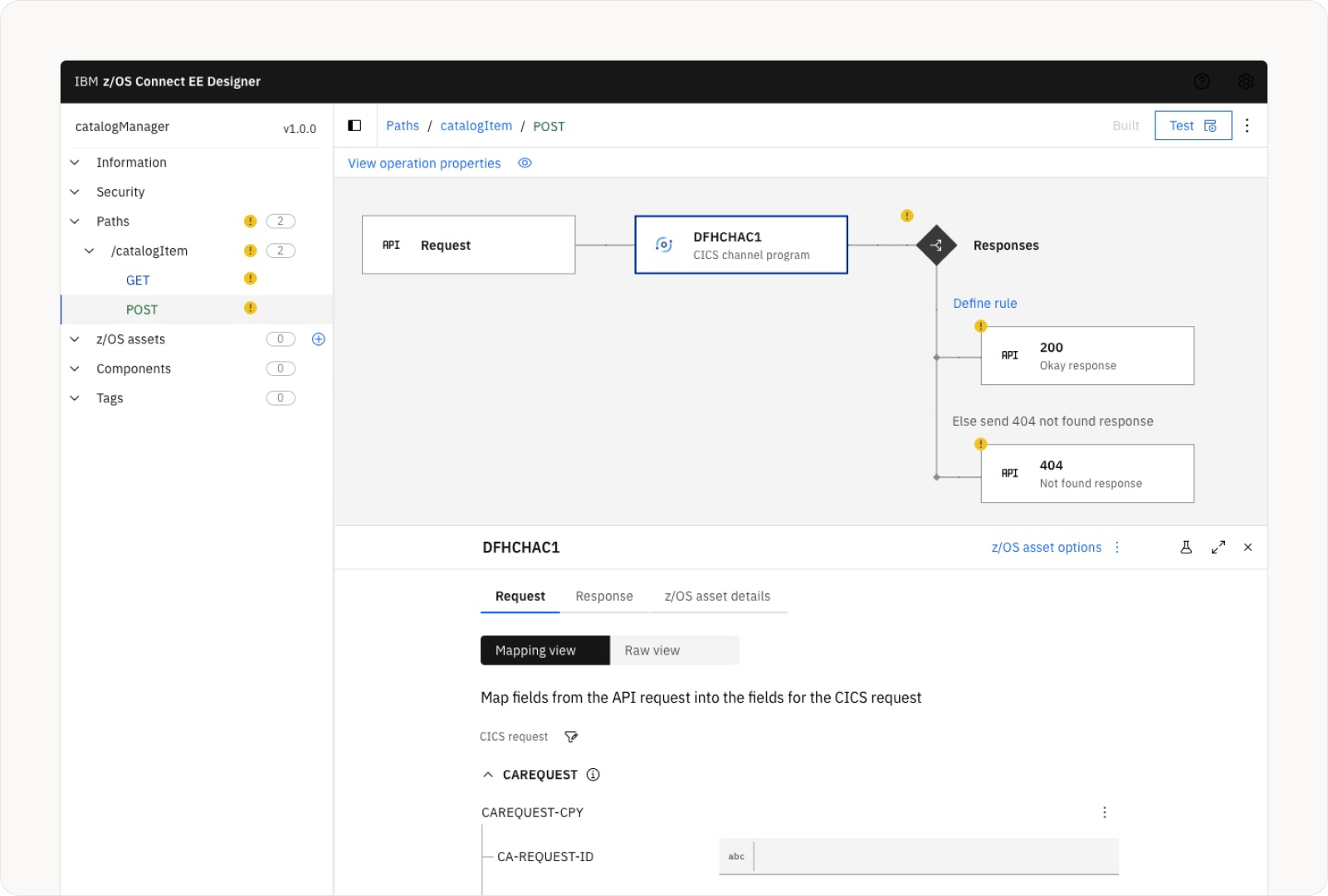Open the overflow menu beside Test
Screen dimensions: 1328x896
pos(1247,125)
